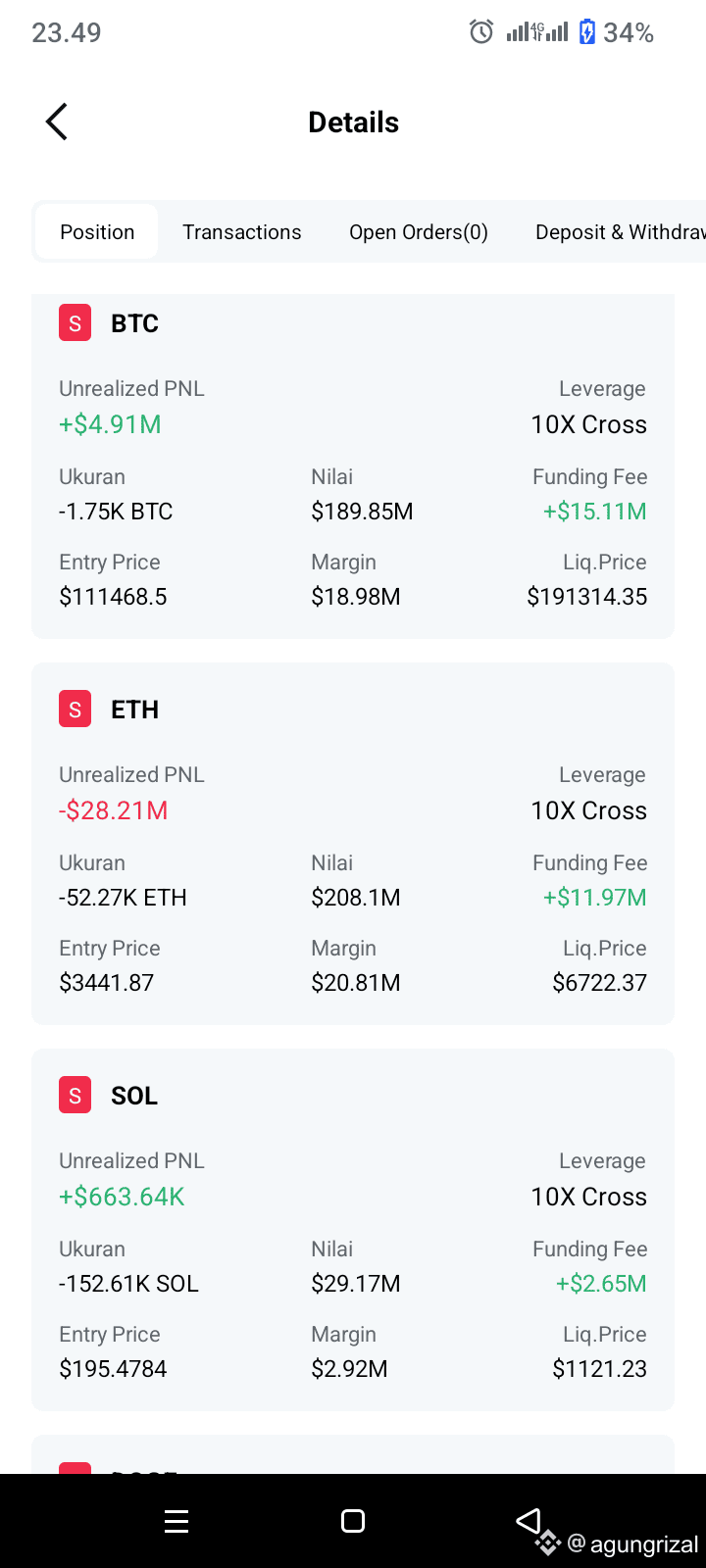
Task: Select the Position tab
Action: 97,232
